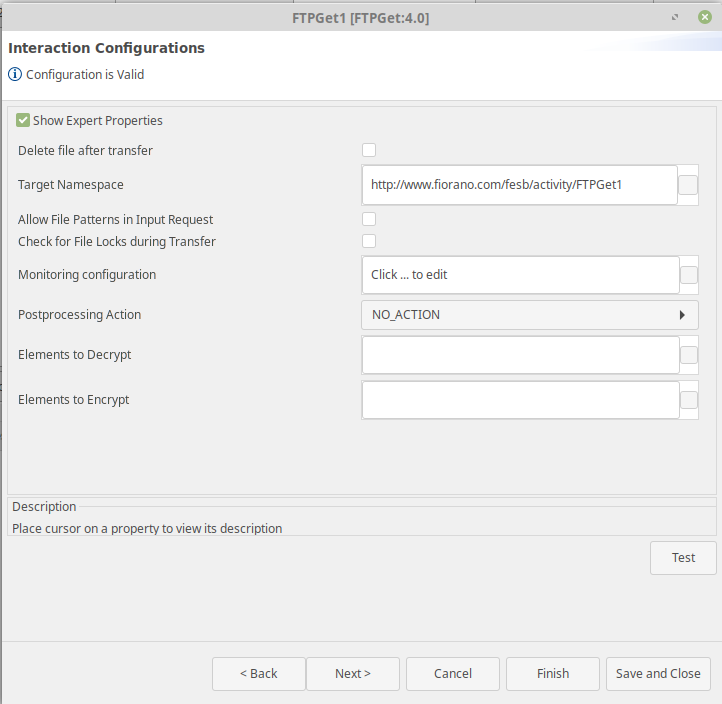Open the Elements to Decrypt editor button
Image resolution: width=722 pixels, height=704 pixels.
pyautogui.click(x=689, y=355)
